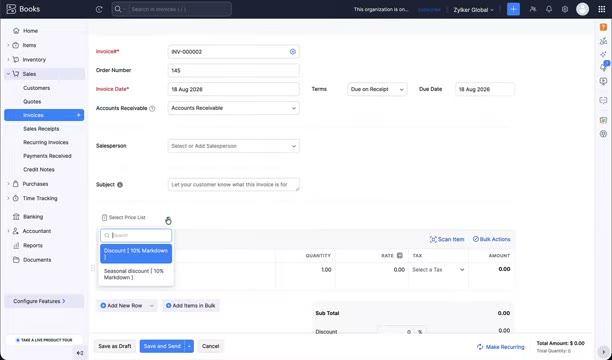
Task: Cancel the invoice
Action: point(211,346)
